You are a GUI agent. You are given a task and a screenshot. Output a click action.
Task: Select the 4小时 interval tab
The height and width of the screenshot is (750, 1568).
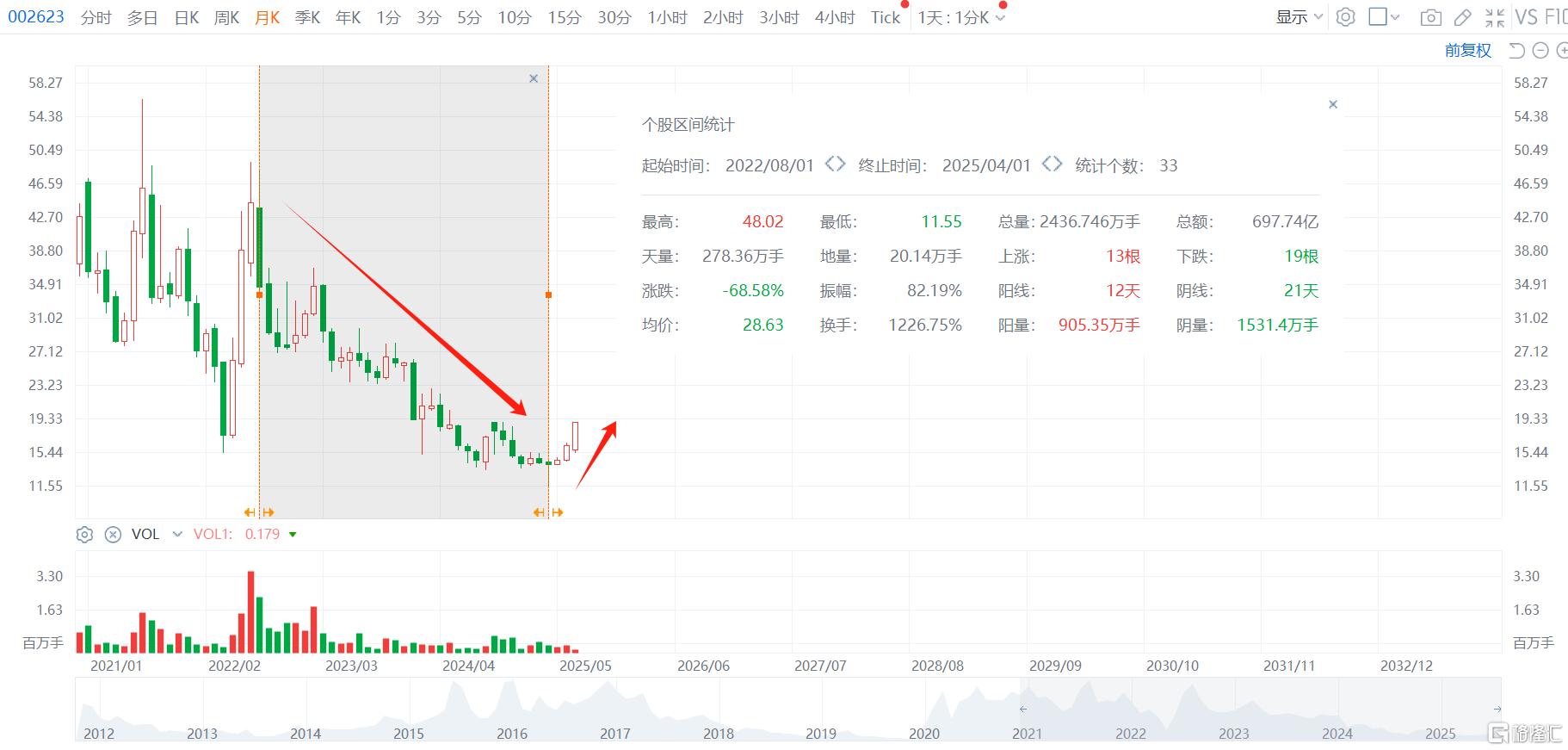(835, 18)
